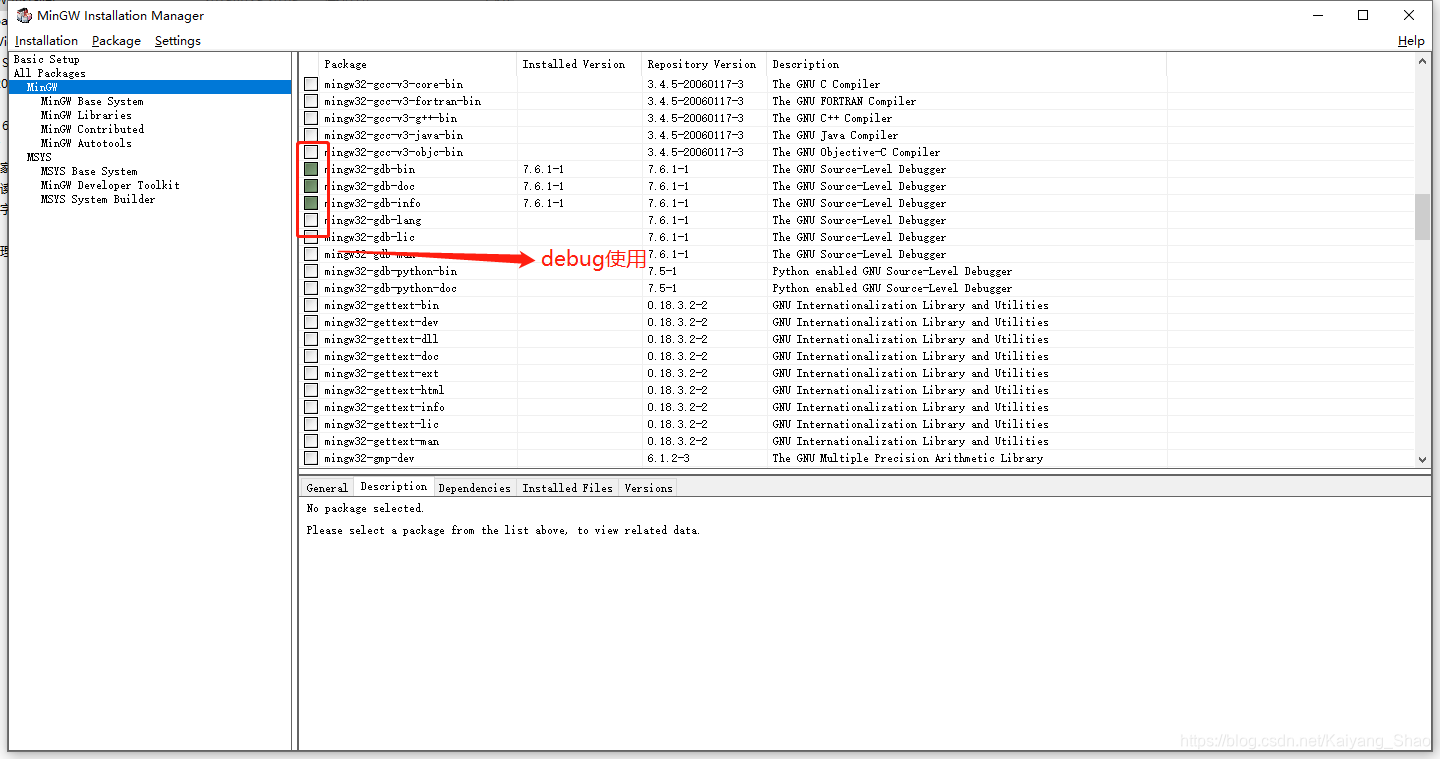
Task: Sort by Repository Version column header
Action: [704, 64]
